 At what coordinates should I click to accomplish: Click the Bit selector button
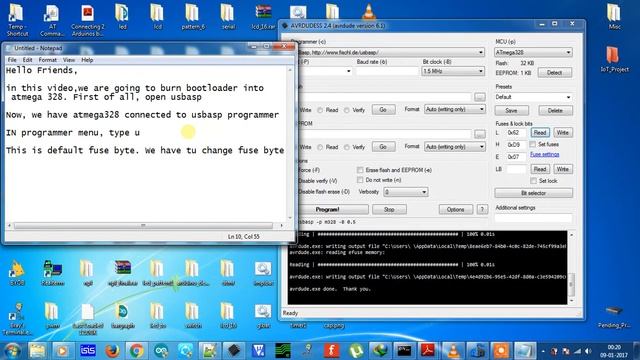(x=533, y=193)
